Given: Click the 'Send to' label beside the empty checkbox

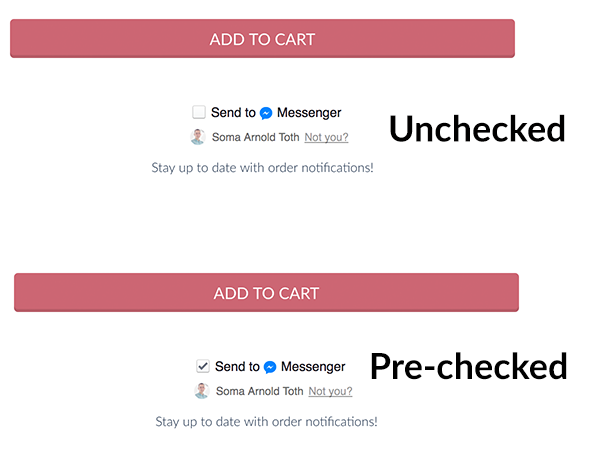Looking at the screenshot, I should (233, 112).
